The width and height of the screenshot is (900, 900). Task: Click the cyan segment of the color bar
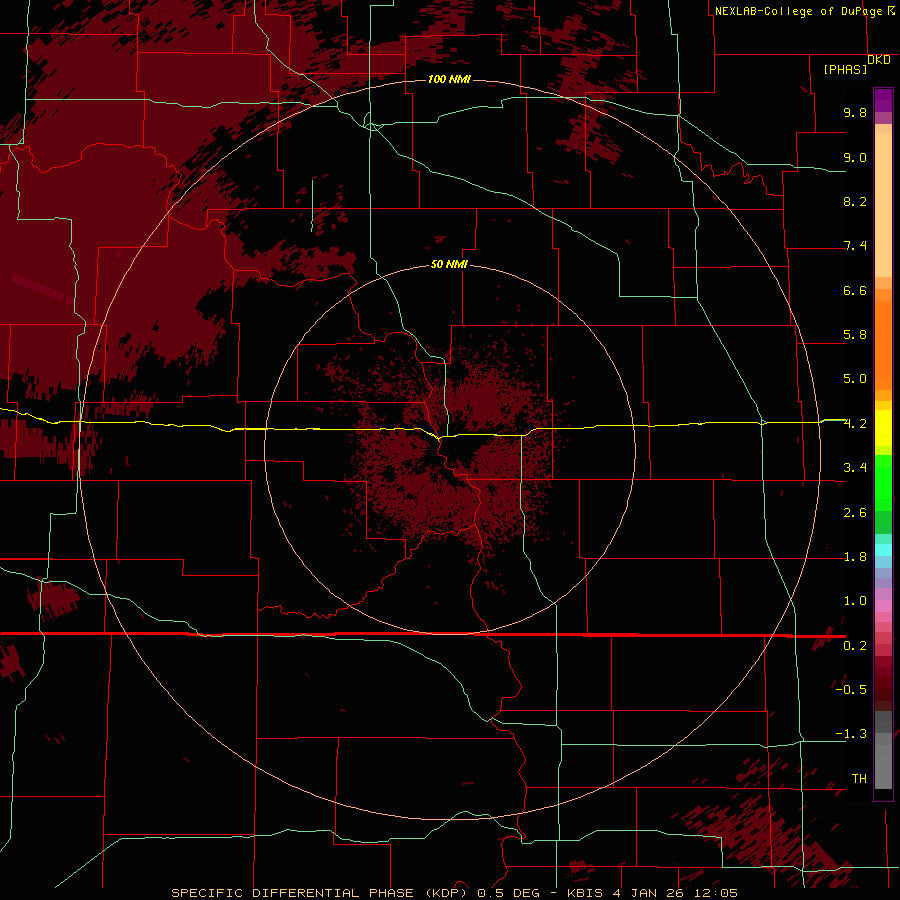(x=883, y=550)
